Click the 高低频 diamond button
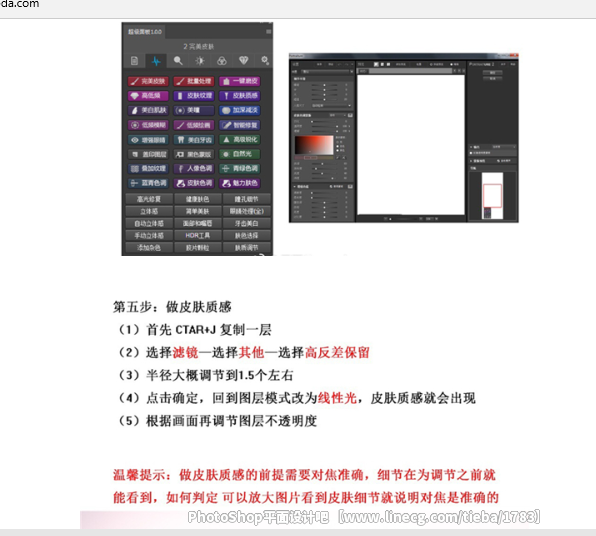The width and height of the screenshot is (596, 536). click(148, 95)
